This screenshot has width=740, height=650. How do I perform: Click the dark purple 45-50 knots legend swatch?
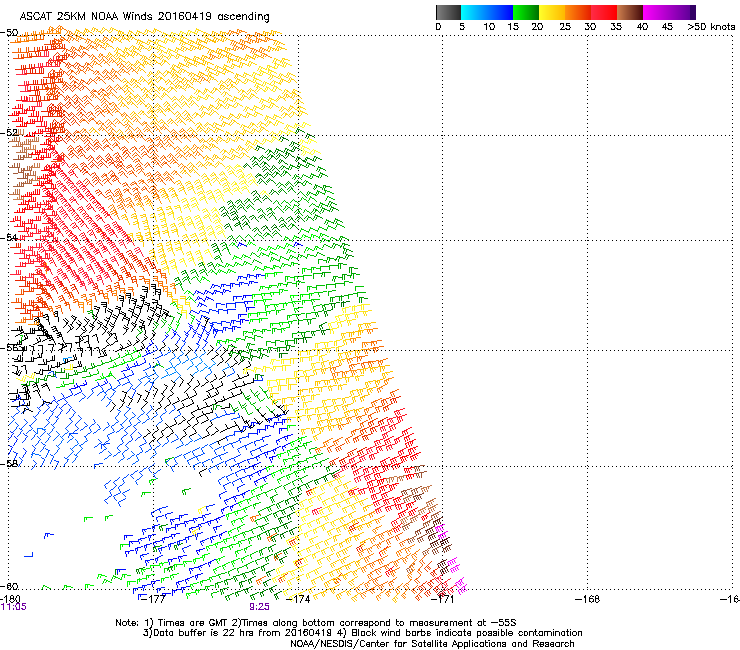(682, 12)
